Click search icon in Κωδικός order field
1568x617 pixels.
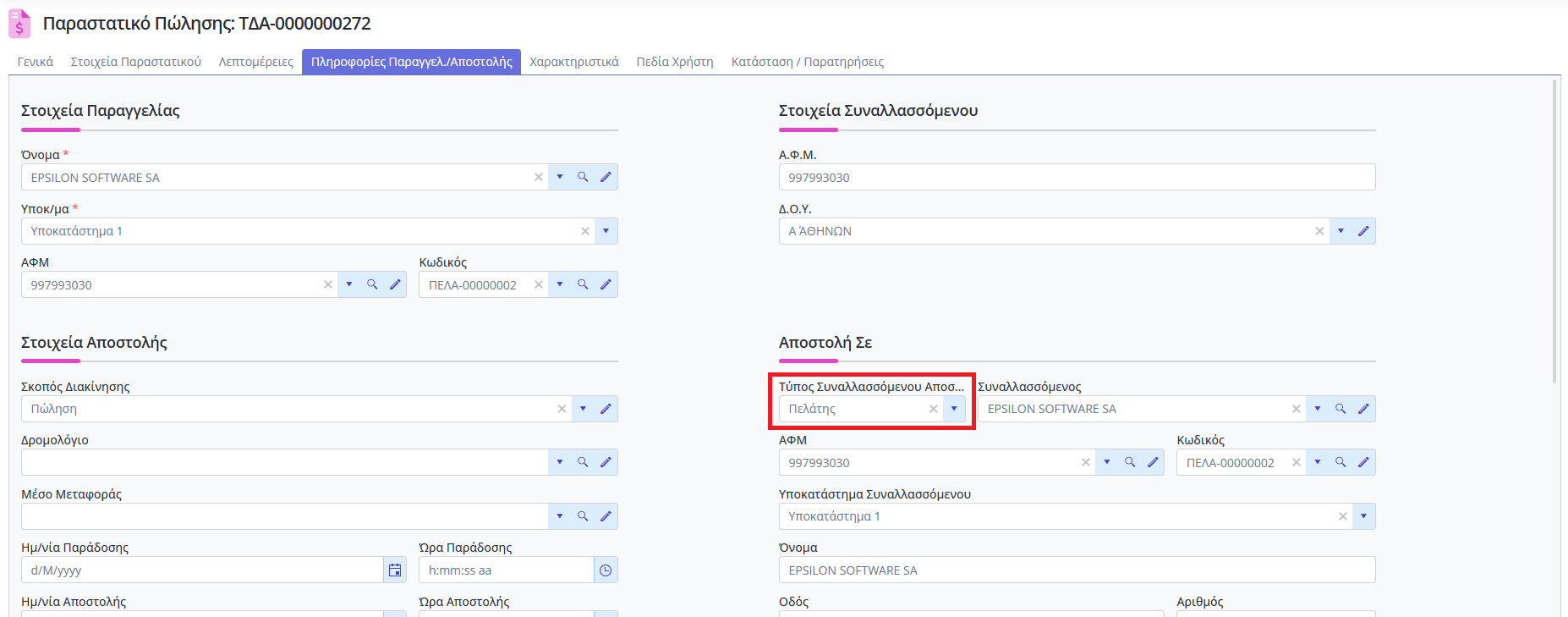(x=583, y=284)
